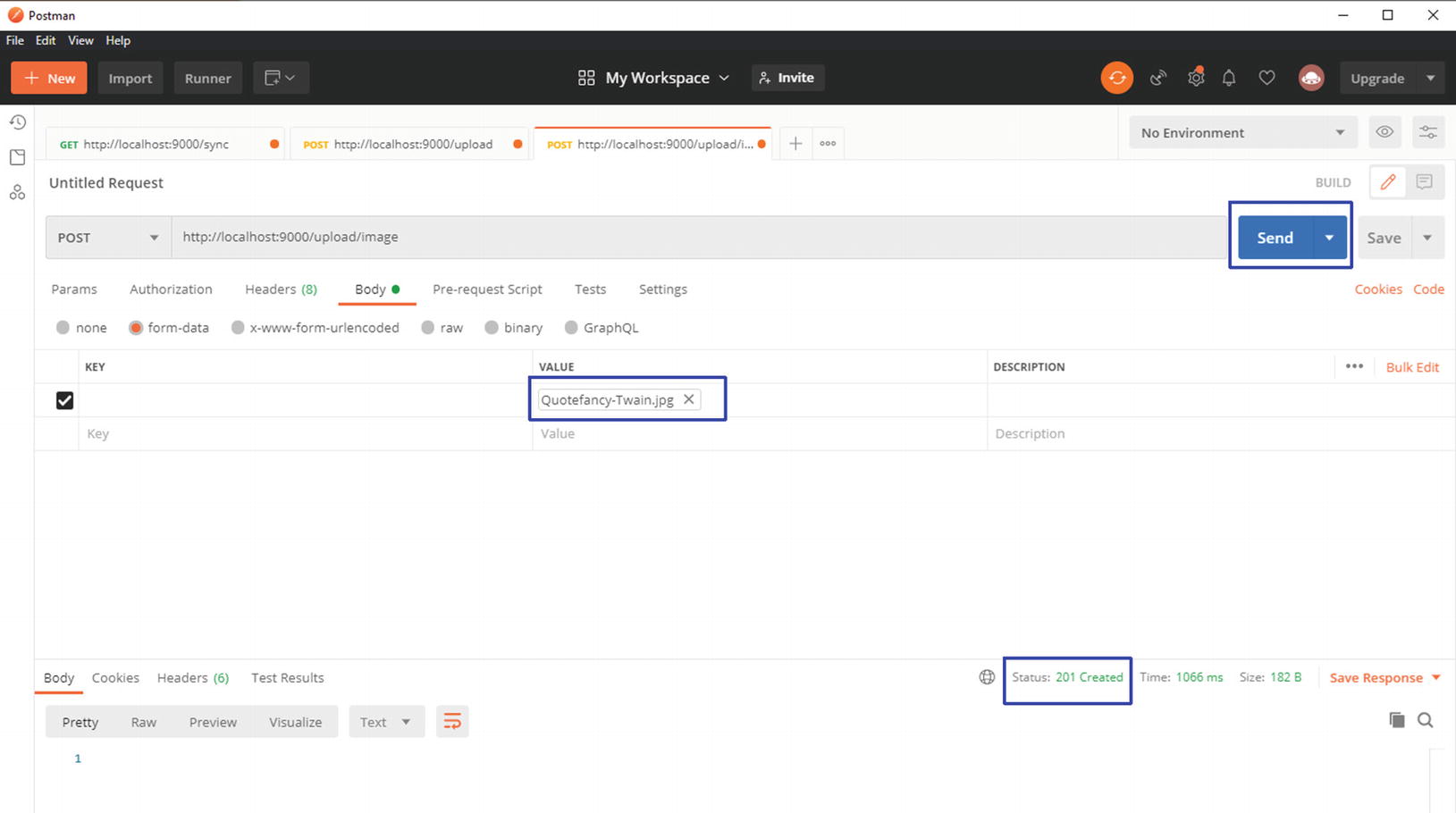Viewport: 1456px width, 813px height.
Task: Click the environment quick look eye icon
Action: pyautogui.click(x=1384, y=132)
